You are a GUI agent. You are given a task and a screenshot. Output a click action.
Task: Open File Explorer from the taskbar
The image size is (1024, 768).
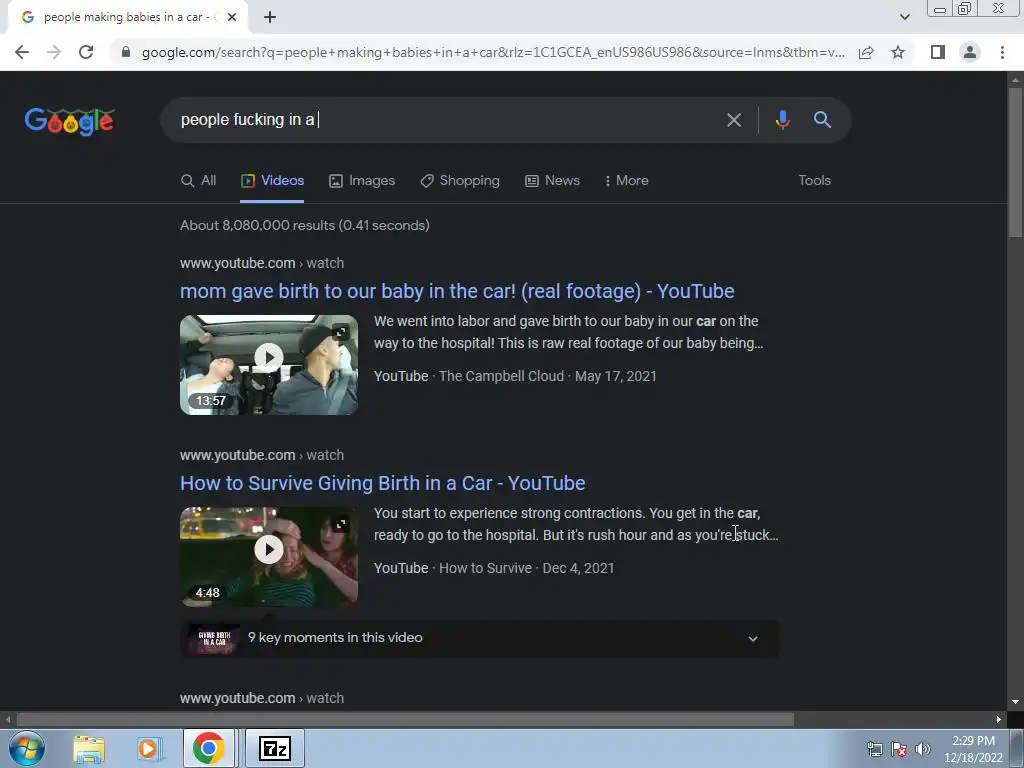tap(89, 749)
